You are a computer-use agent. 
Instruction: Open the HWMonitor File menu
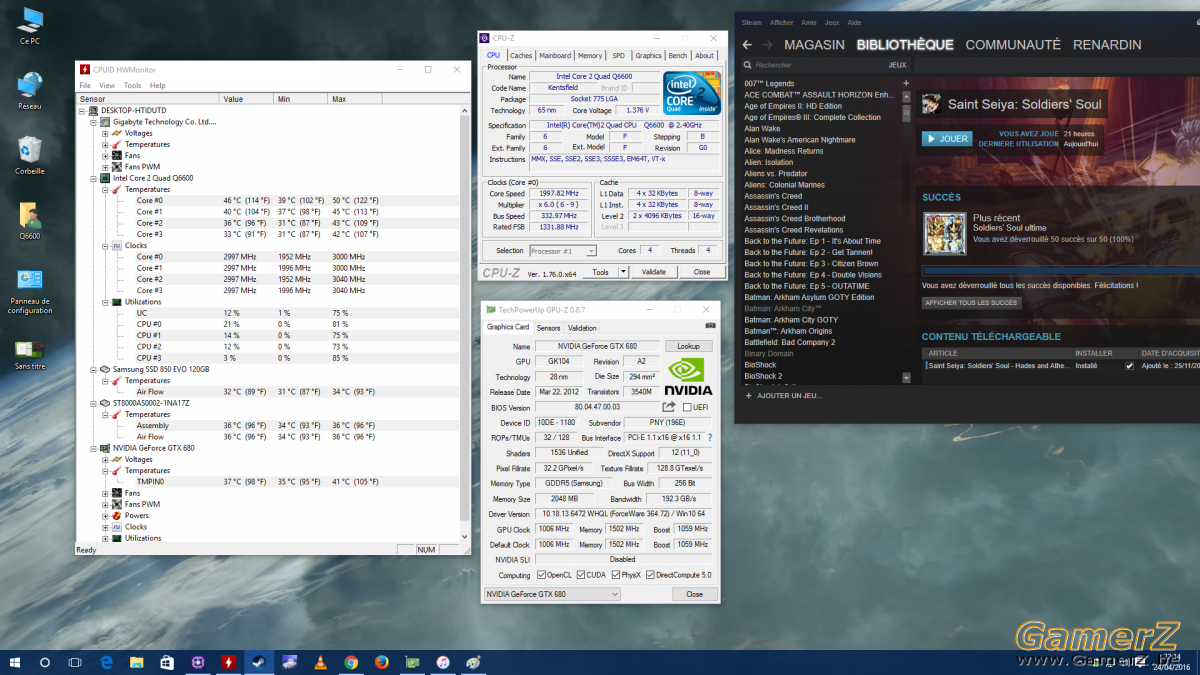(85, 86)
